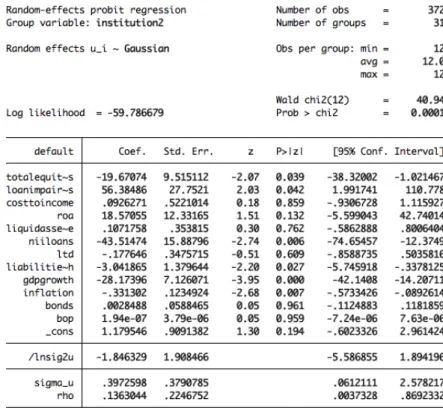Select liabilitie~h z-value -2.20
The image size is (443, 408).
(x=245, y=267)
